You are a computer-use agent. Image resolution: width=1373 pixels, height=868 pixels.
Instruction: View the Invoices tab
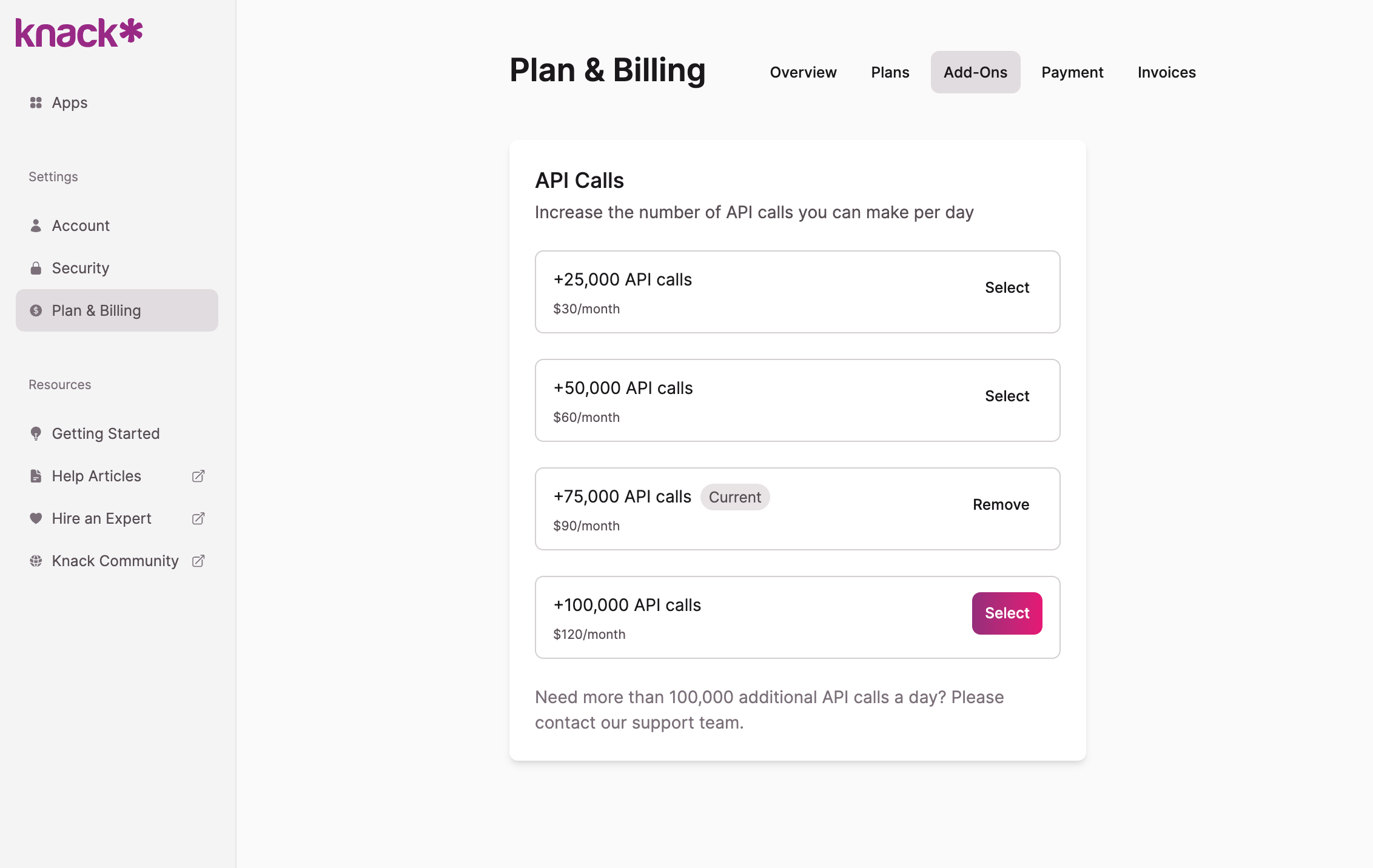tap(1166, 72)
